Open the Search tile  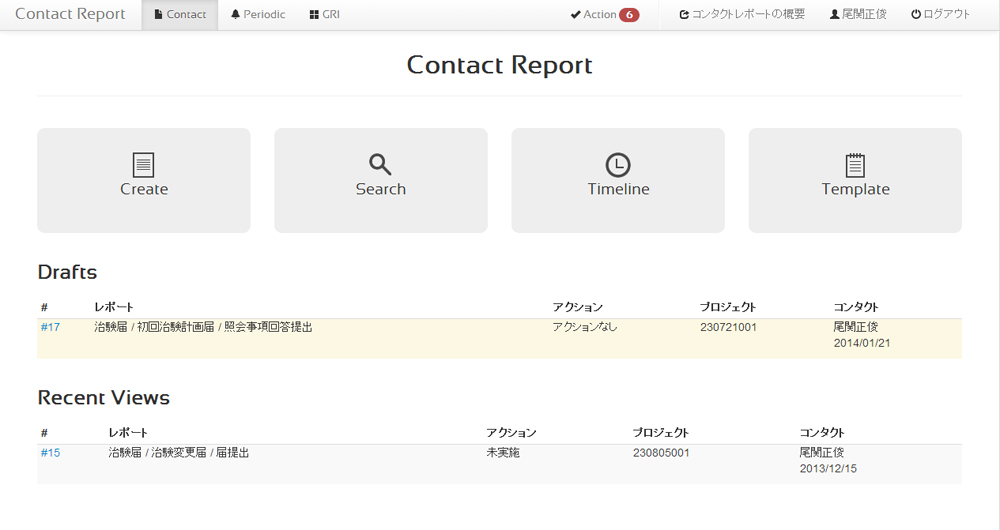(381, 180)
